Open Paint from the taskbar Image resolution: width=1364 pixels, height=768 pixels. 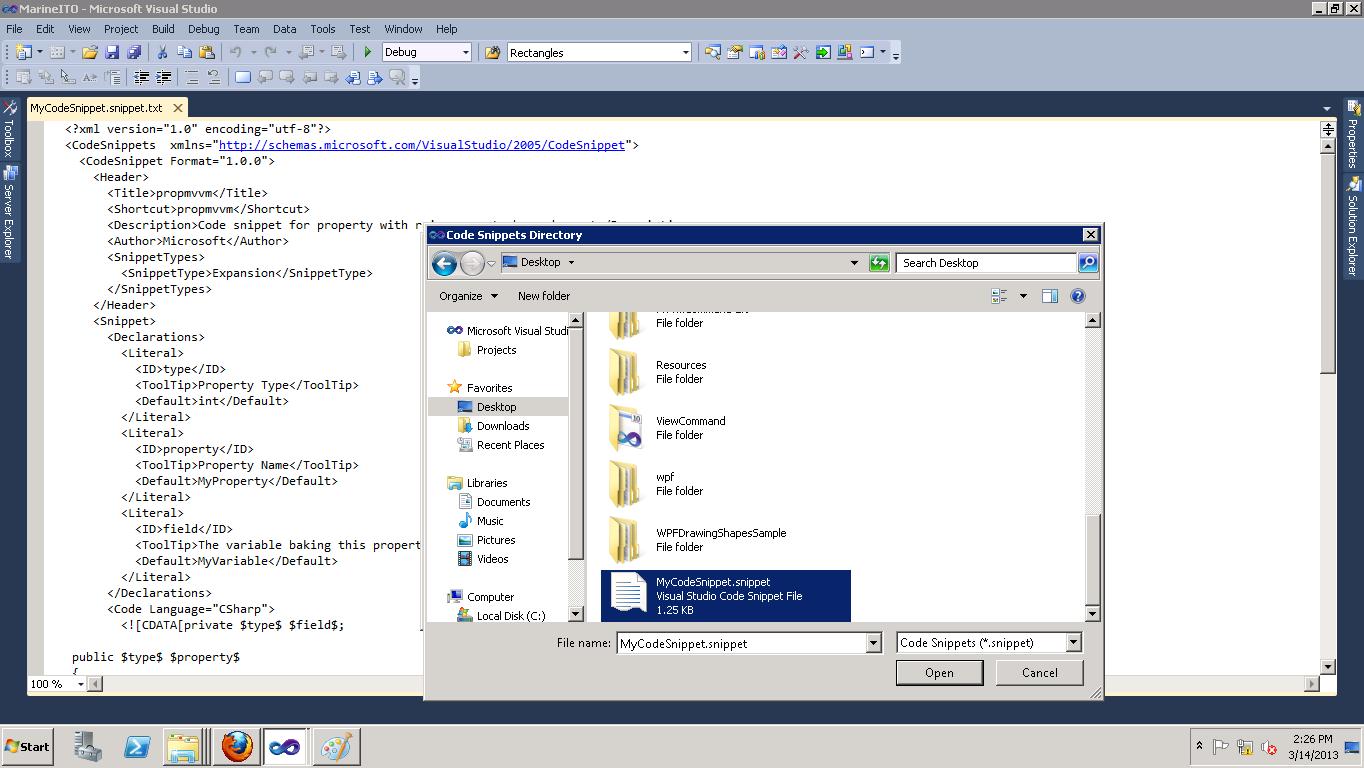pos(335,746)
